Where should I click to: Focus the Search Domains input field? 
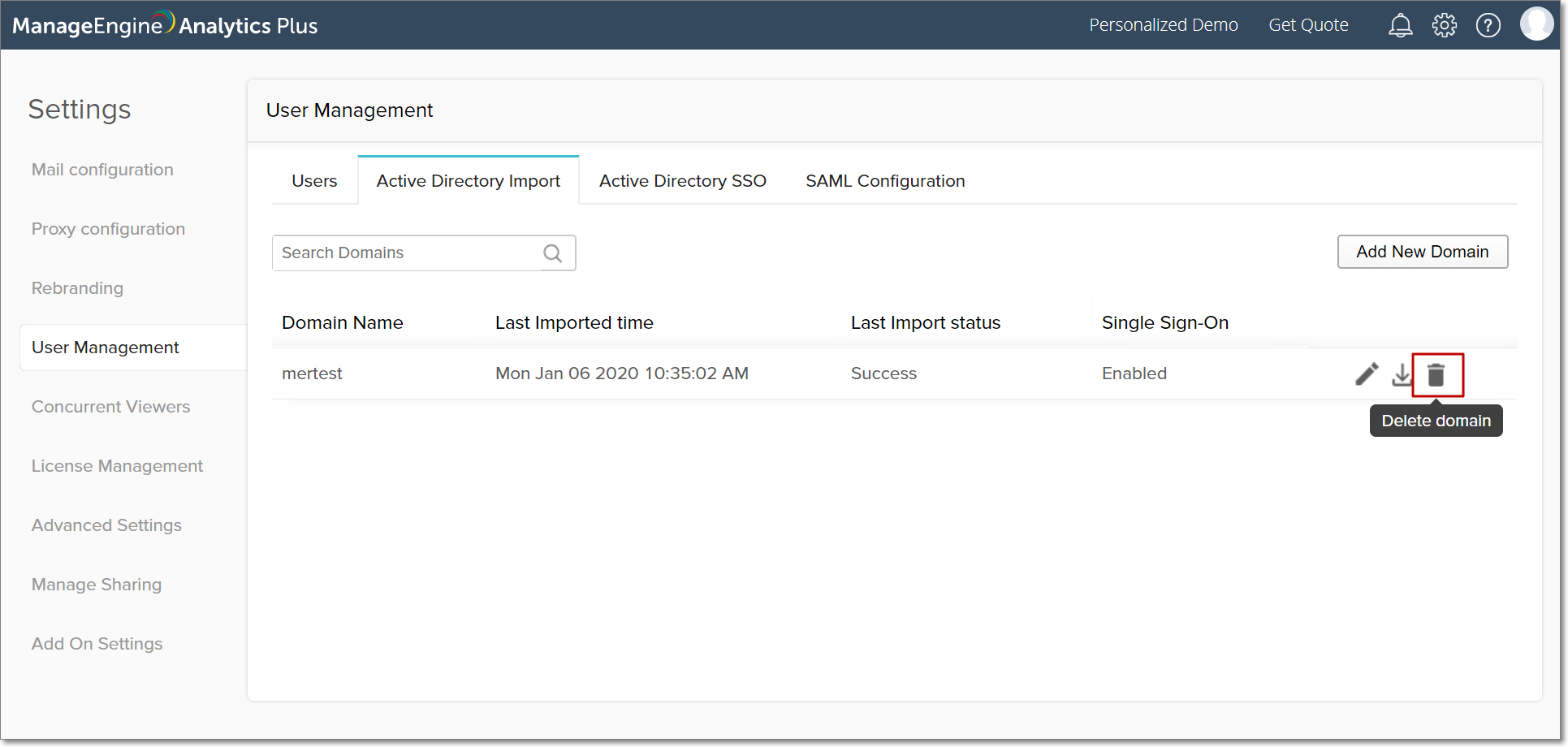point(406,253)
